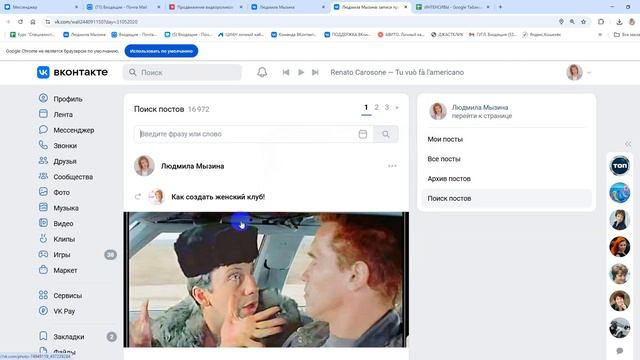Click the Музыка sidebar icon
640x360 pixels.
pyautogui.click(x=43, y=207)
